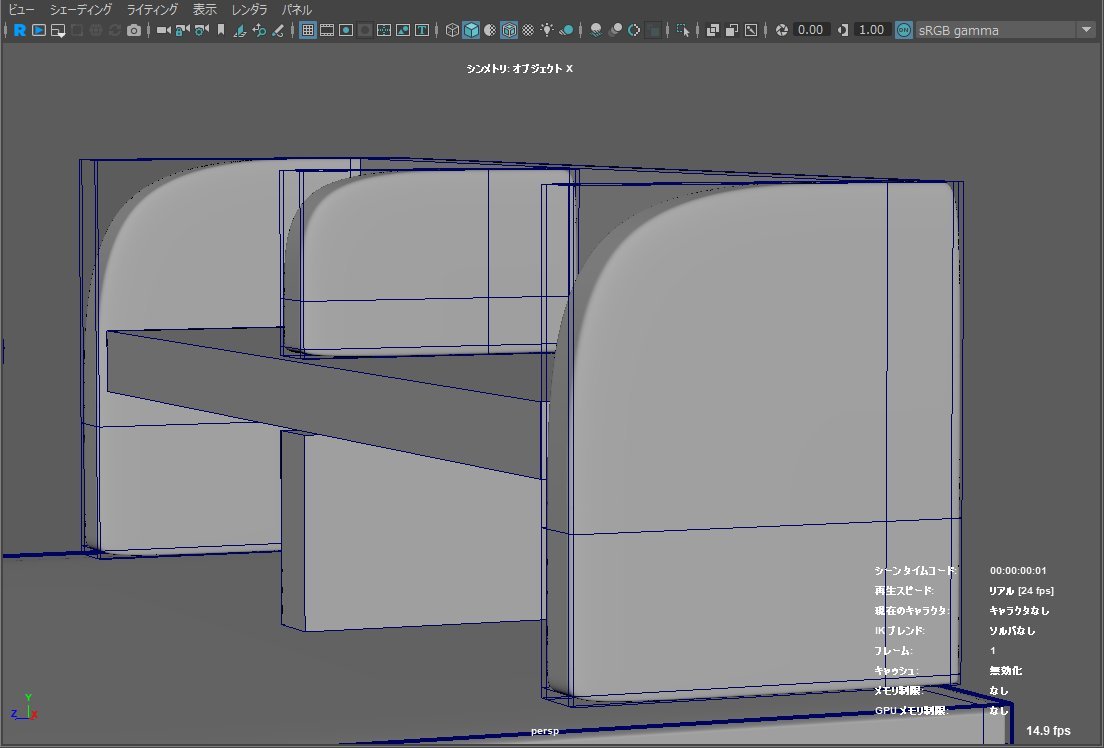Open the bookmarks icon
Screen dimensions: 1104x748
220,30
